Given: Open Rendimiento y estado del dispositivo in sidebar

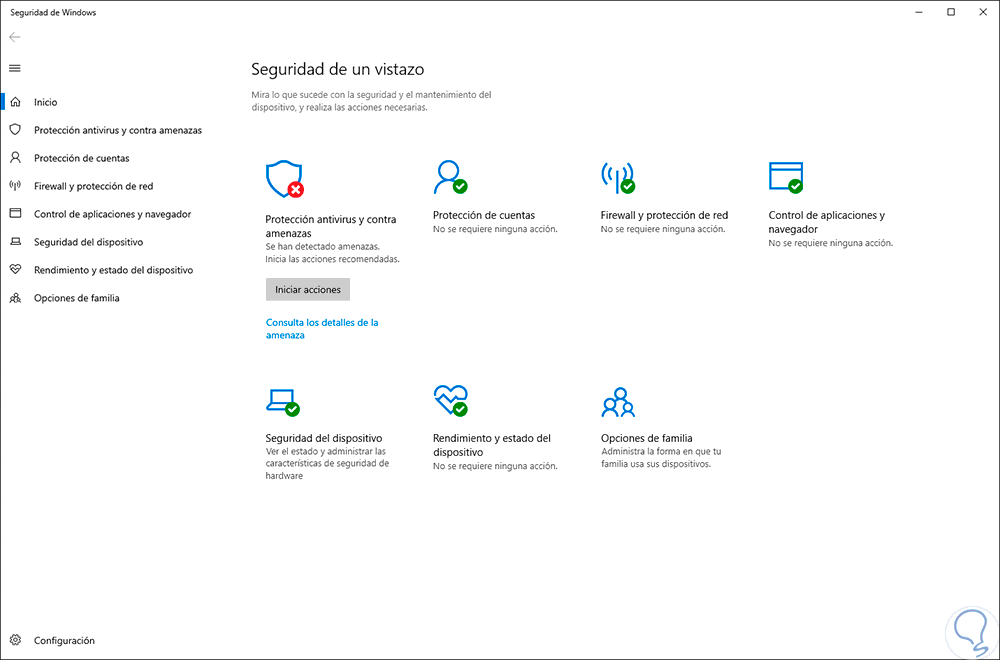Looking at the screenshot, I should [x=114, y=270].
